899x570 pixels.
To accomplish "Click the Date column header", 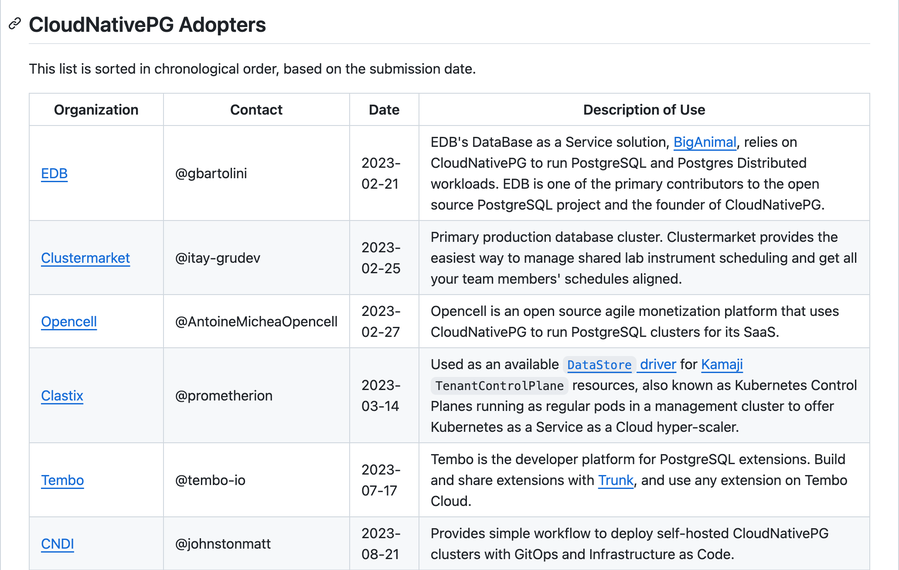I will (384, 110).
